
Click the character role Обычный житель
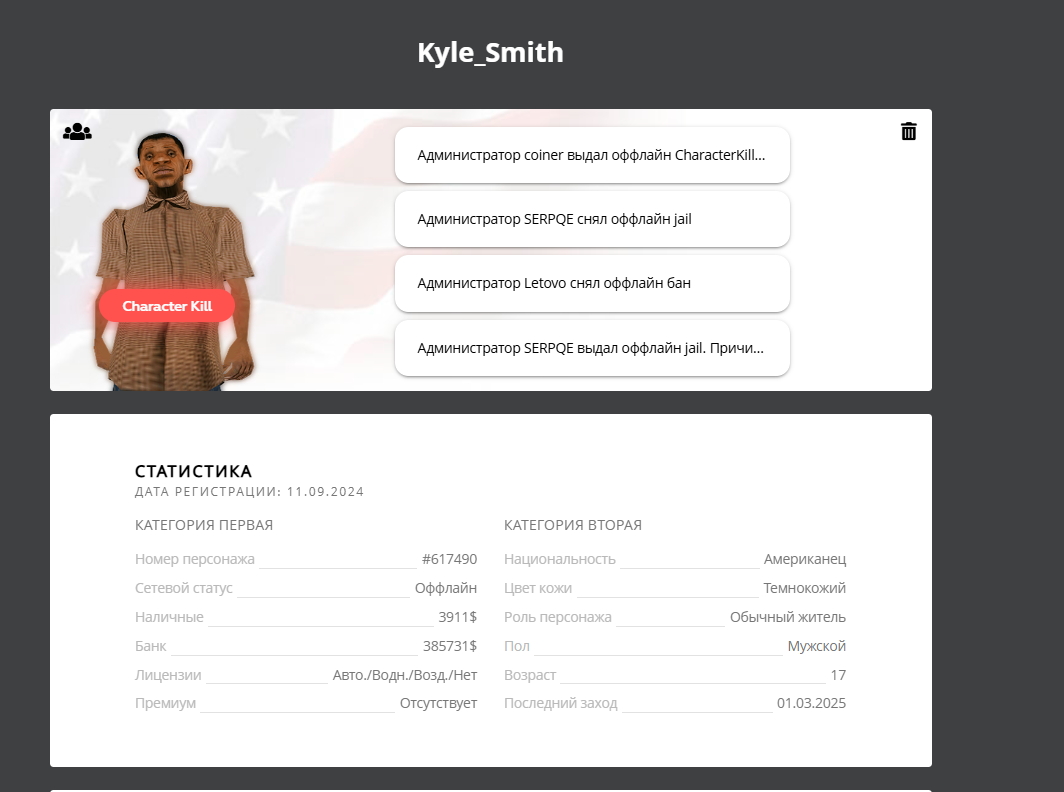pyautogui.click(x=787, y=617)
